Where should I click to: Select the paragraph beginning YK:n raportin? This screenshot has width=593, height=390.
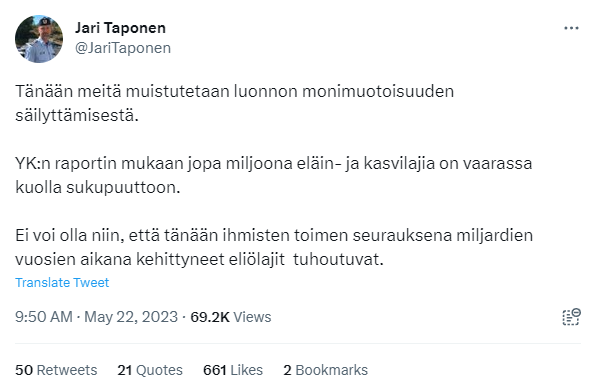click(273, 175)
